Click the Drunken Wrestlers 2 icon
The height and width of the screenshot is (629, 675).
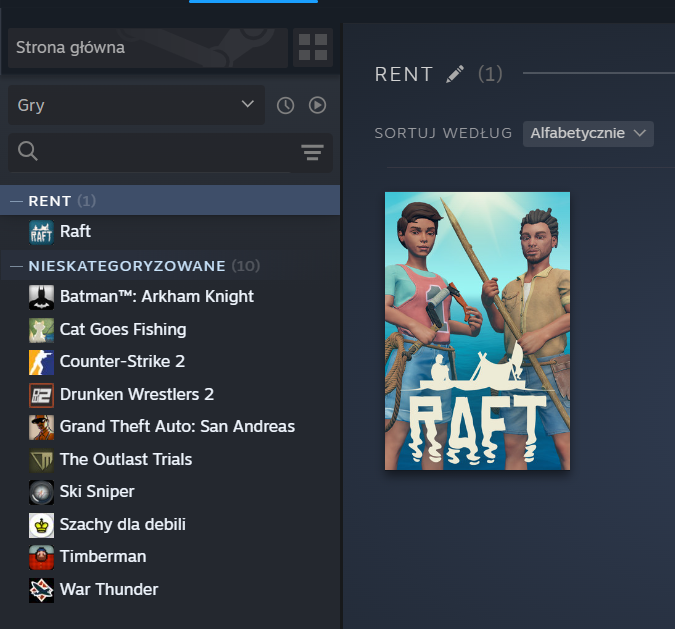(x=41, y=395)
